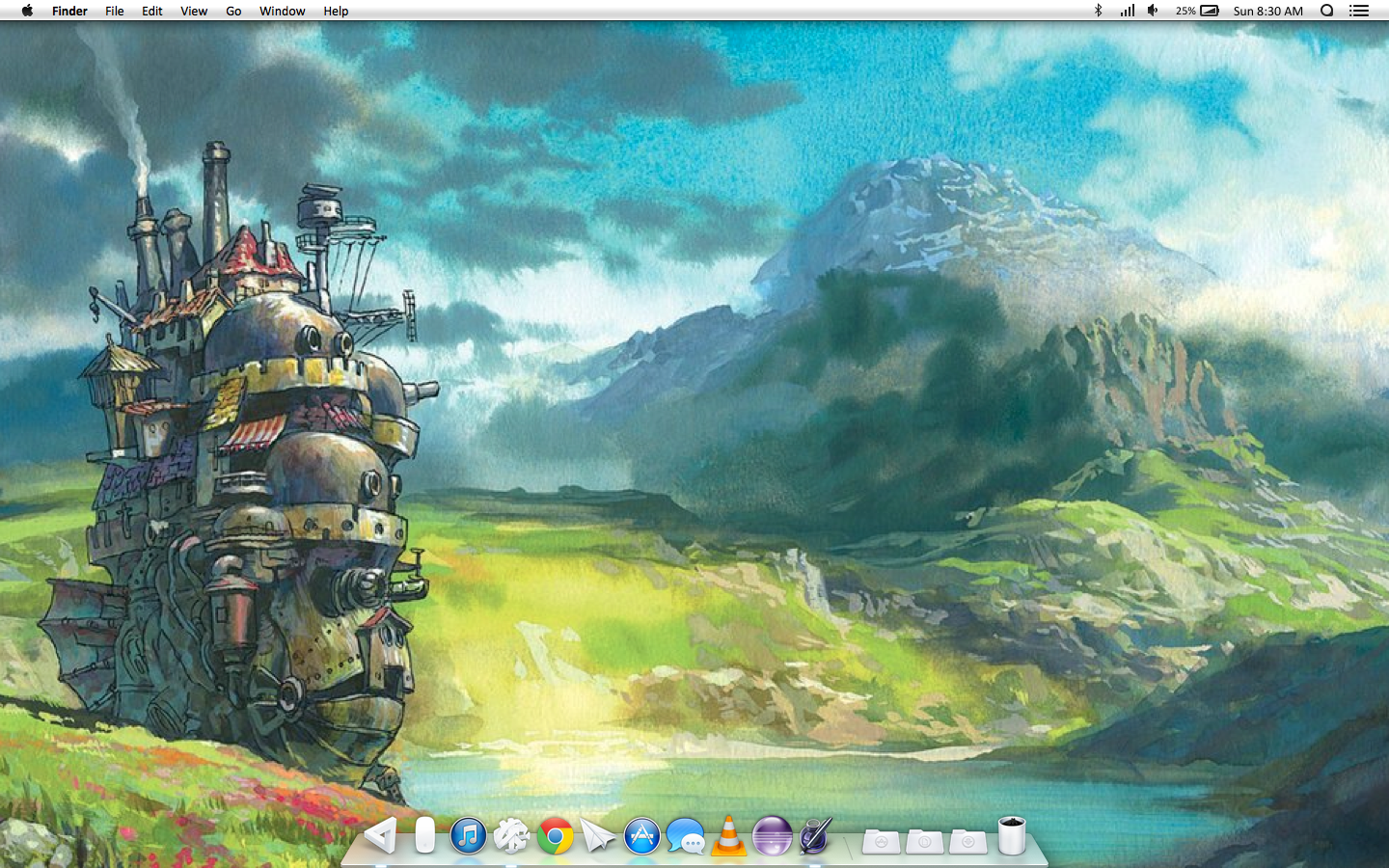Launch iTunes from the dock
Image resolution: width=1389 pixels, height=868 pixels.
[x=468, y=836]
